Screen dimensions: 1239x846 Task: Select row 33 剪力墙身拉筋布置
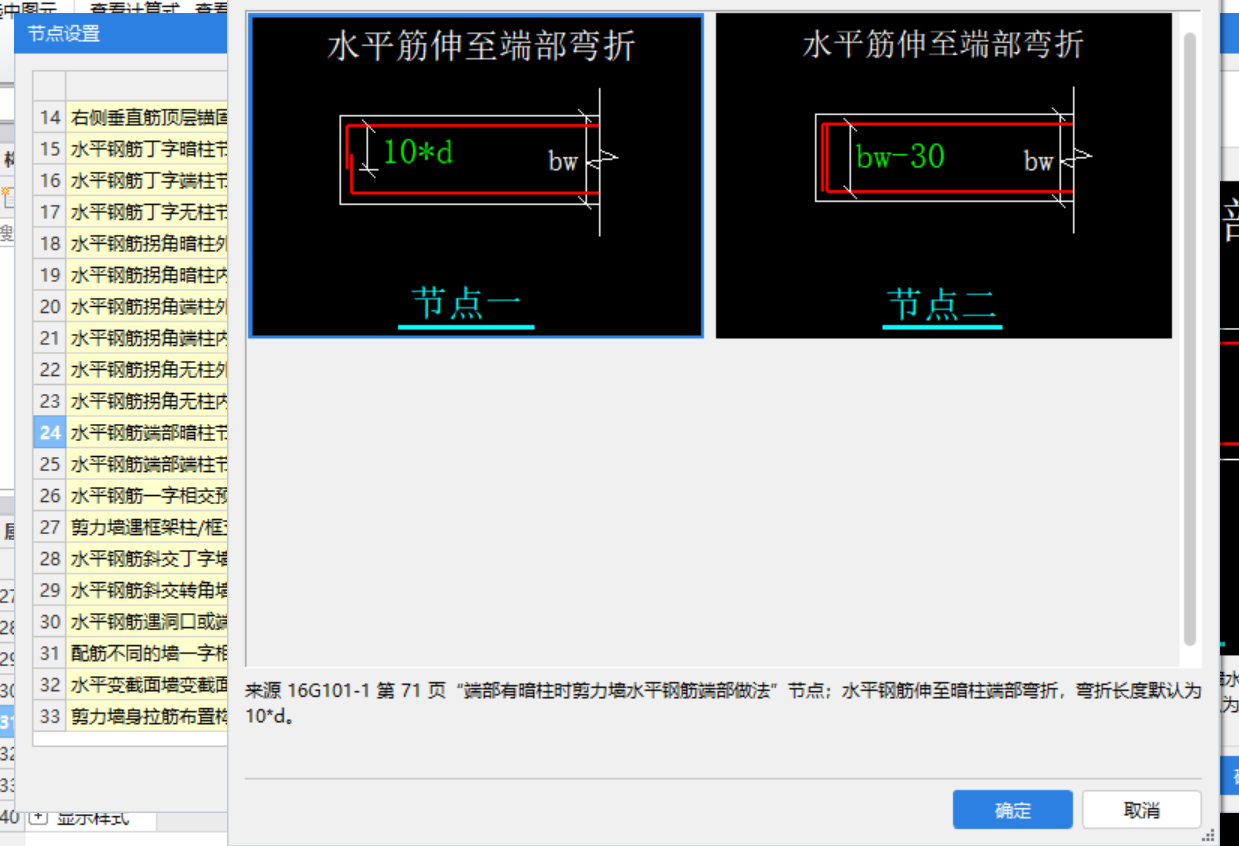(x=148, y=716)
